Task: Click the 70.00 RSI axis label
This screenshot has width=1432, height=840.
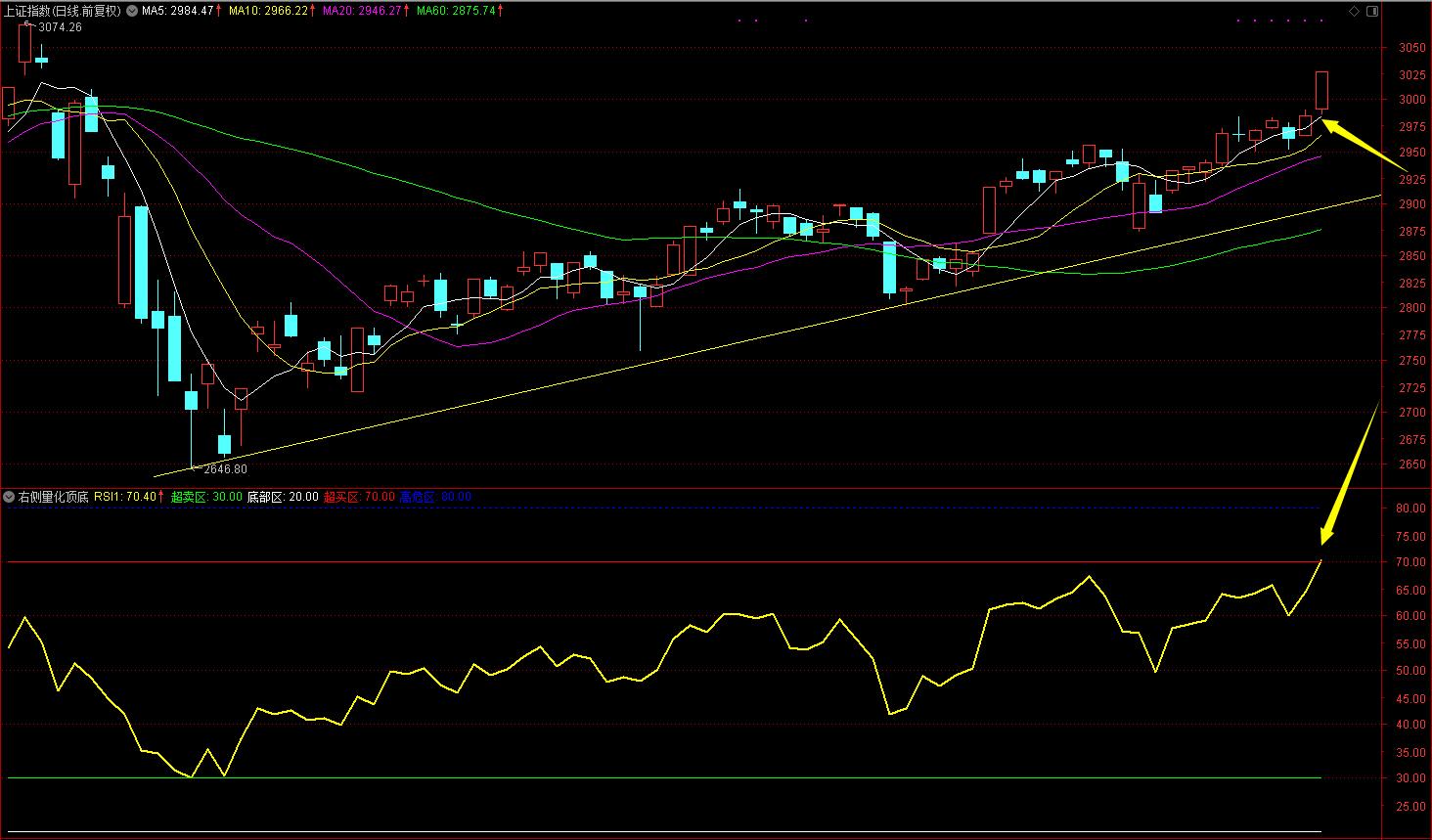Action: (x=1410, y=562)
